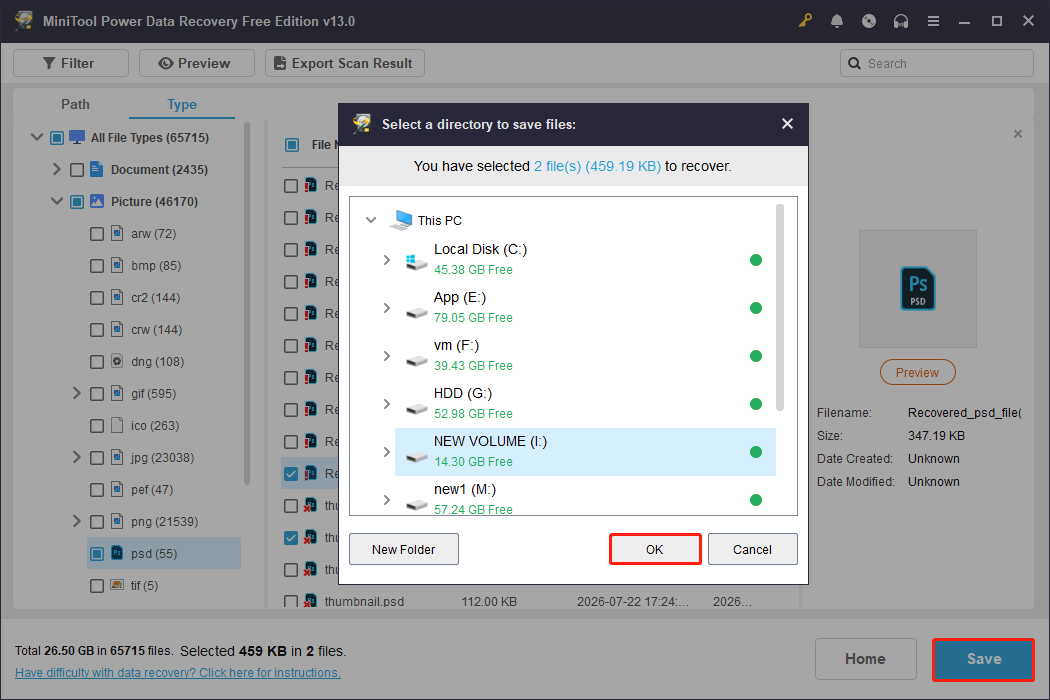Click the Filter toolbar button

(x=71, y=63)
